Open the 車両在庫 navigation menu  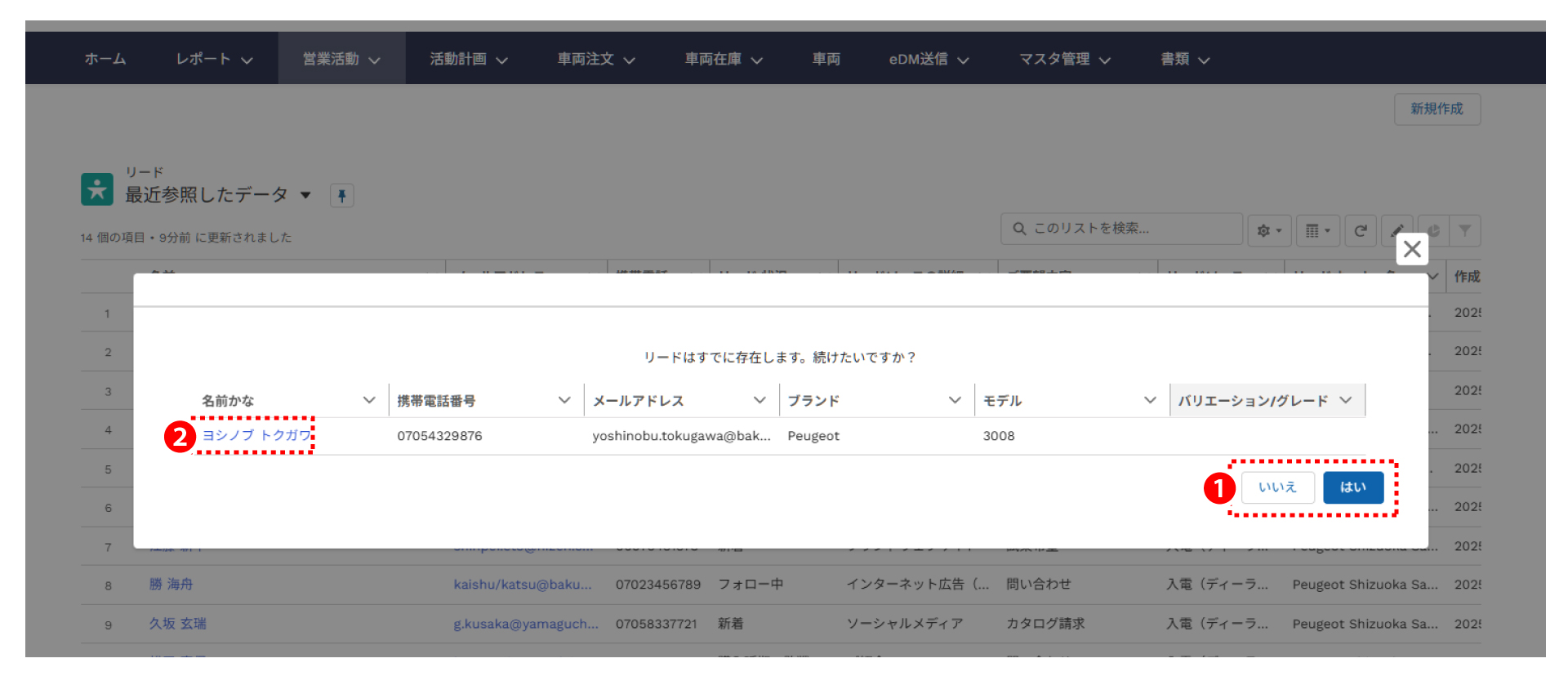click(724, 59)
